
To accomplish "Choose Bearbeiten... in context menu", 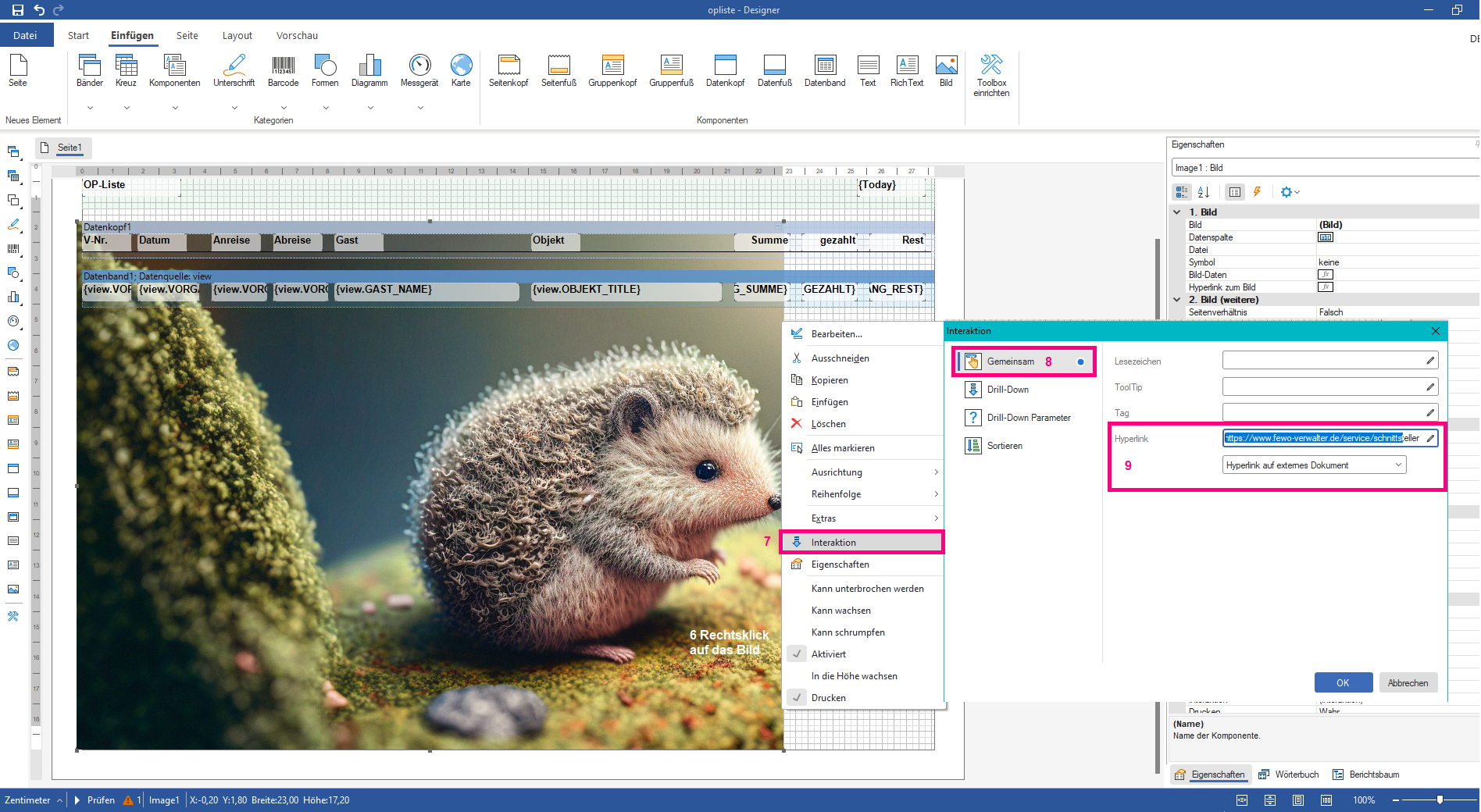I will click(x=863, y=334).
